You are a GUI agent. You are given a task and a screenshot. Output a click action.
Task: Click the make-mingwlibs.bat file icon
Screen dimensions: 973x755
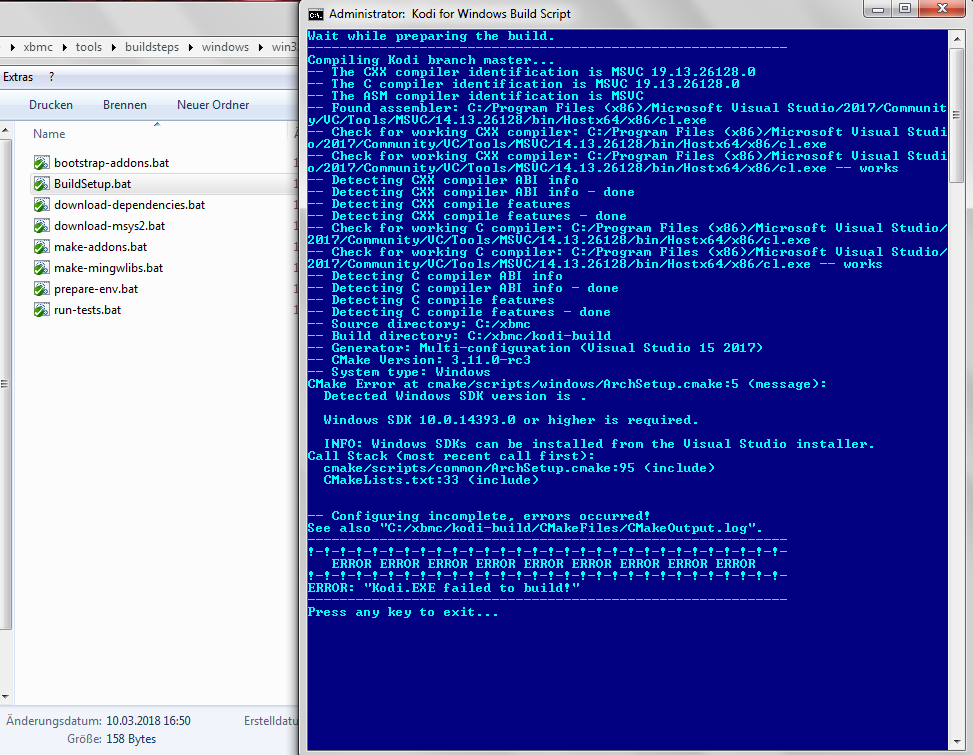click(42, 268)
